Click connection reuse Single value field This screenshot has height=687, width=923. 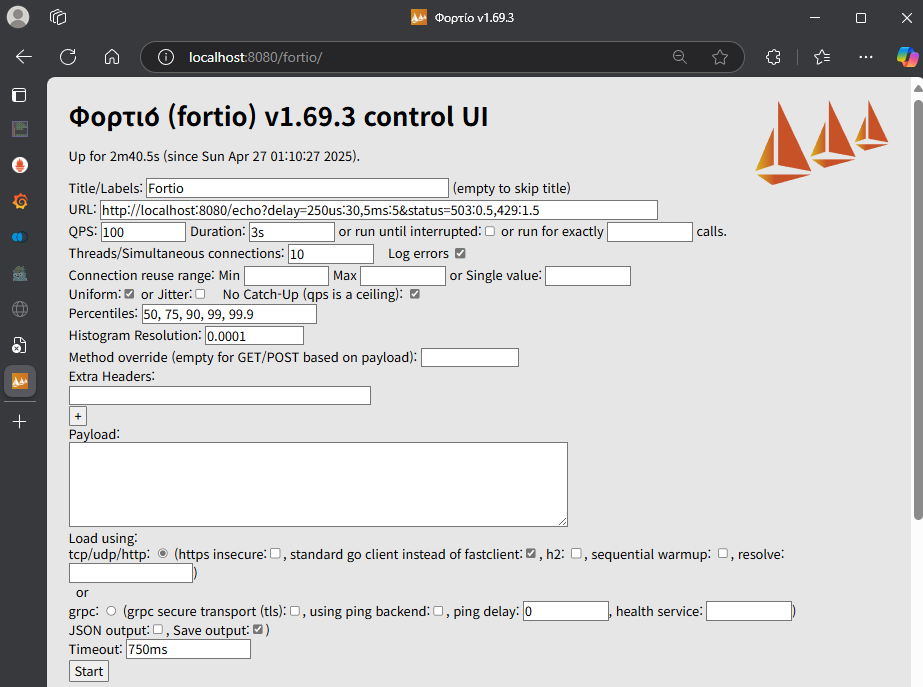(x=588, y=276)
